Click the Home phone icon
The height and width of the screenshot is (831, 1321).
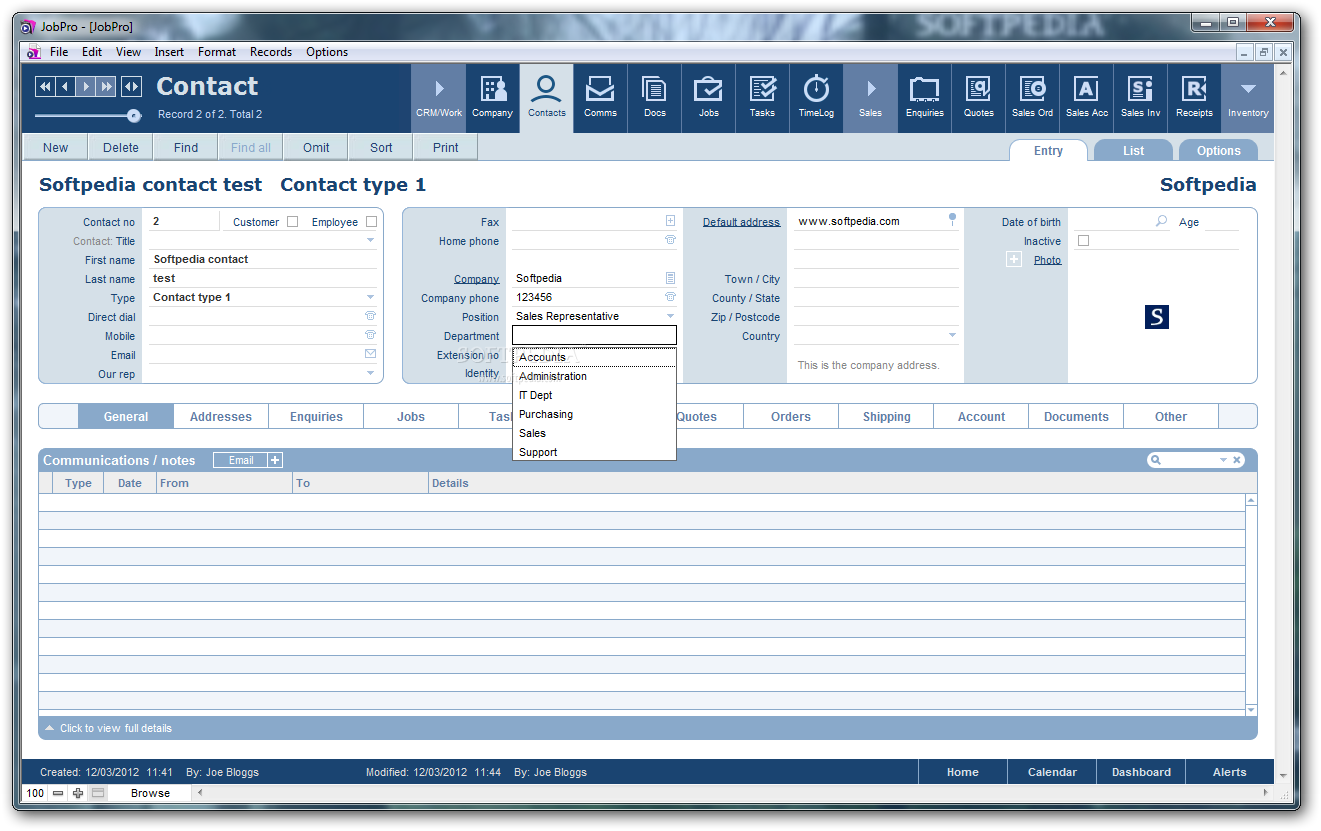point(670,240)
